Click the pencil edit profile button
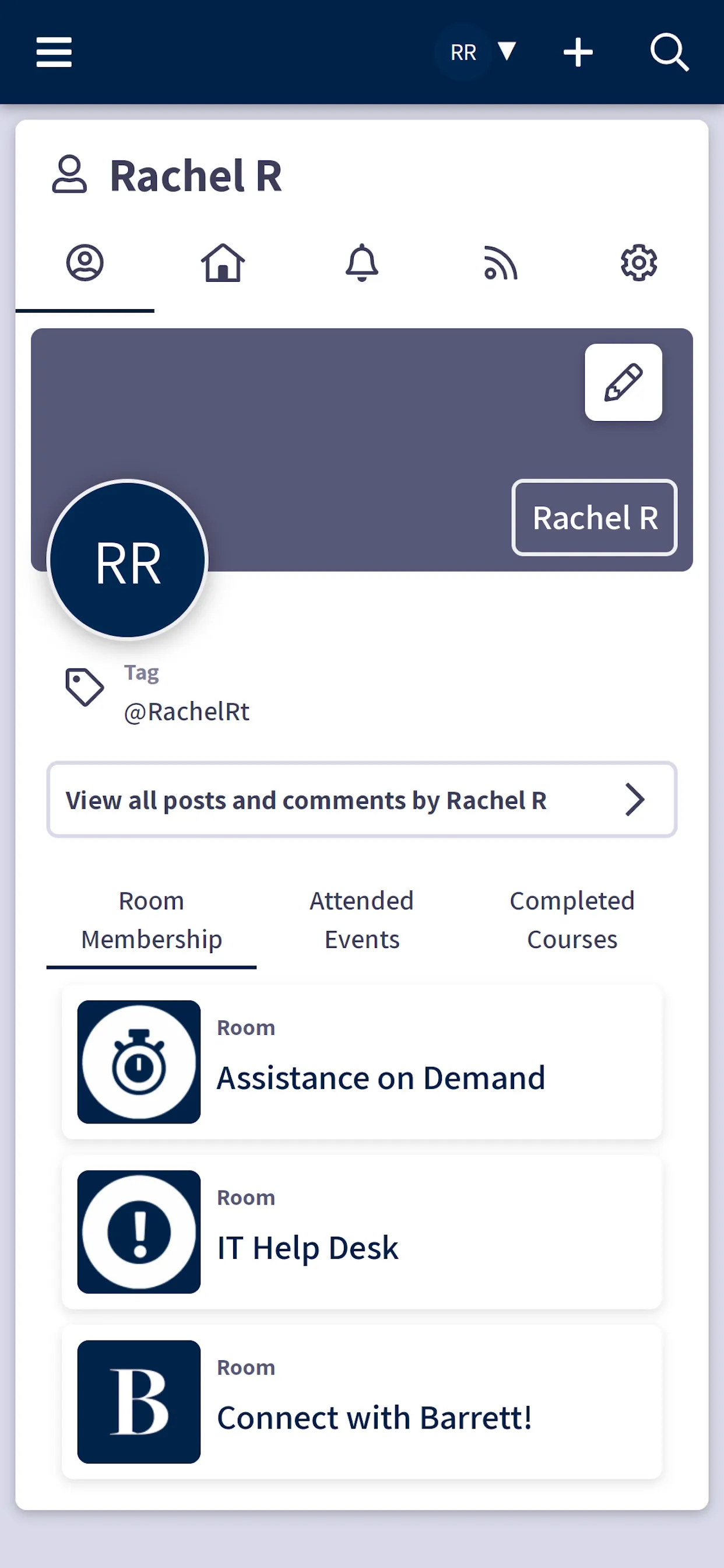The width and height of the screenshot is (724, 1568). tap(623, 382)
